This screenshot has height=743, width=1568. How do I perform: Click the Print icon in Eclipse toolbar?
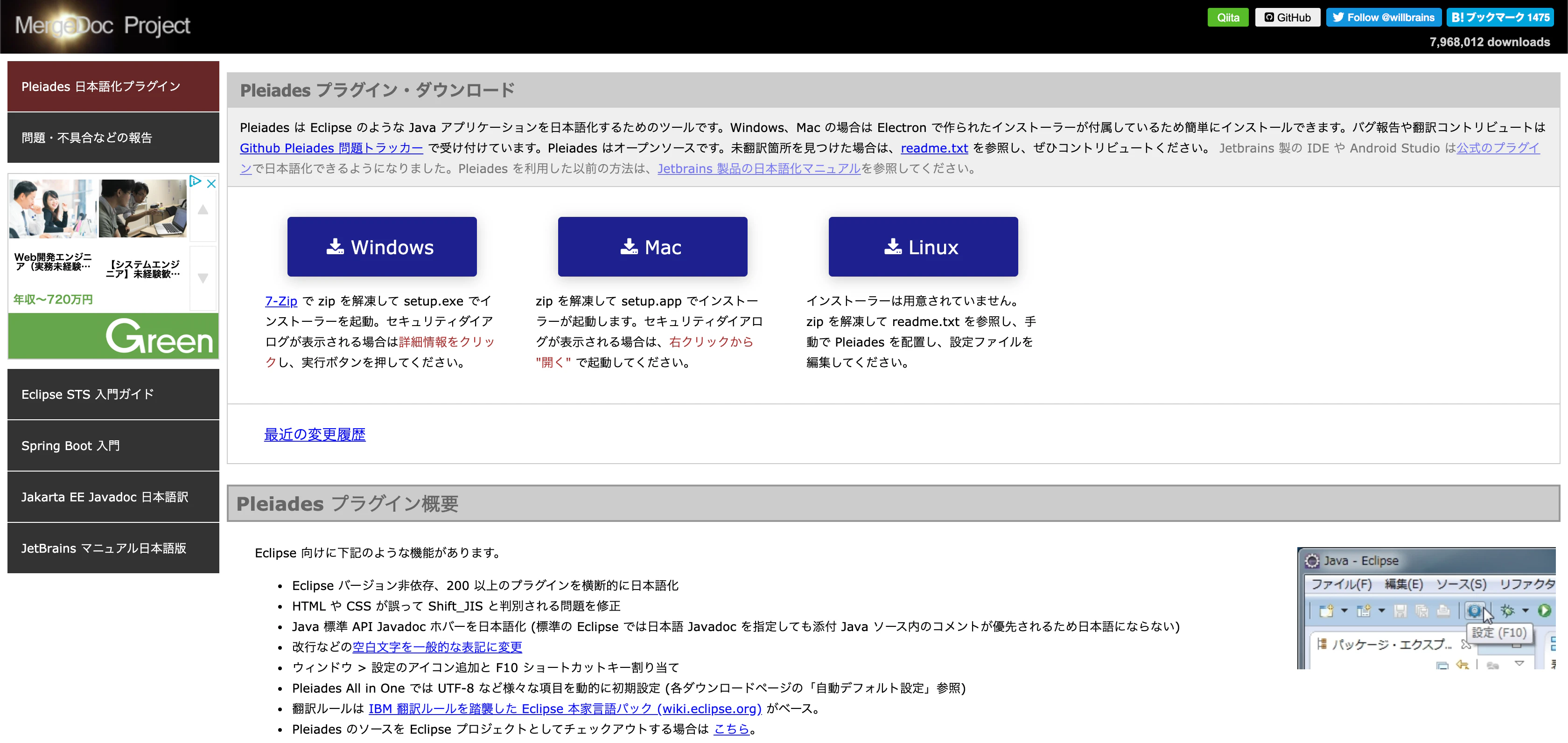[1443, 611]
